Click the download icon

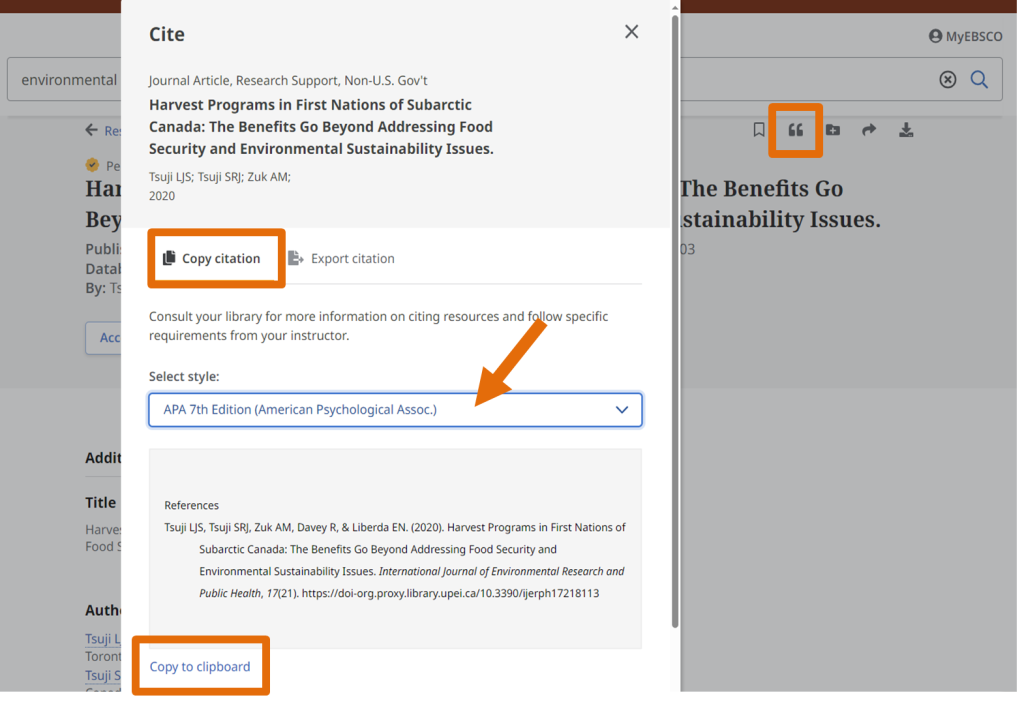(x=906, y=130)
